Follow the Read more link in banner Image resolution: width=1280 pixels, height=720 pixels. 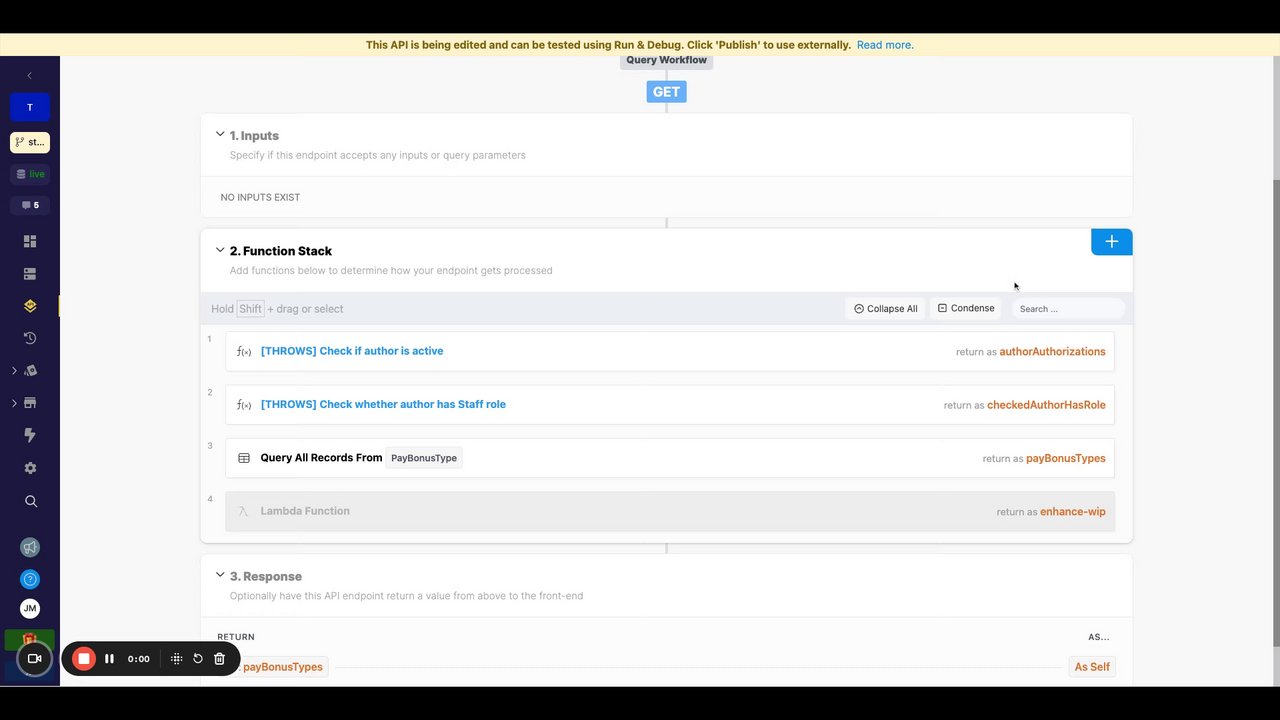pyautogui.click(x=885, y=45)
